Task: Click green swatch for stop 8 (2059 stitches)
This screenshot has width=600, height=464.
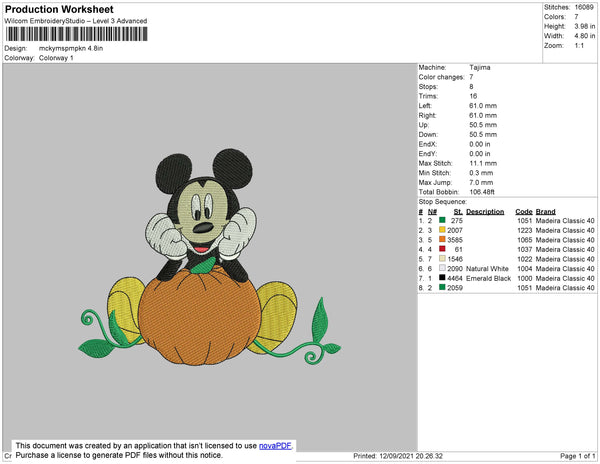Action: (x=442, y=287)
